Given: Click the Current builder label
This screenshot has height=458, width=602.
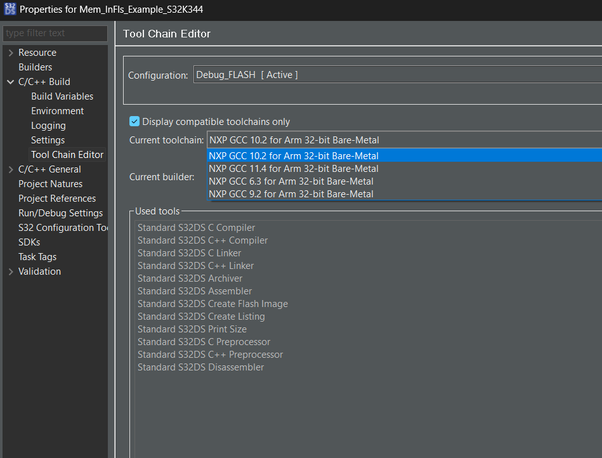Looking at the screenshot, I should (162, 177).
